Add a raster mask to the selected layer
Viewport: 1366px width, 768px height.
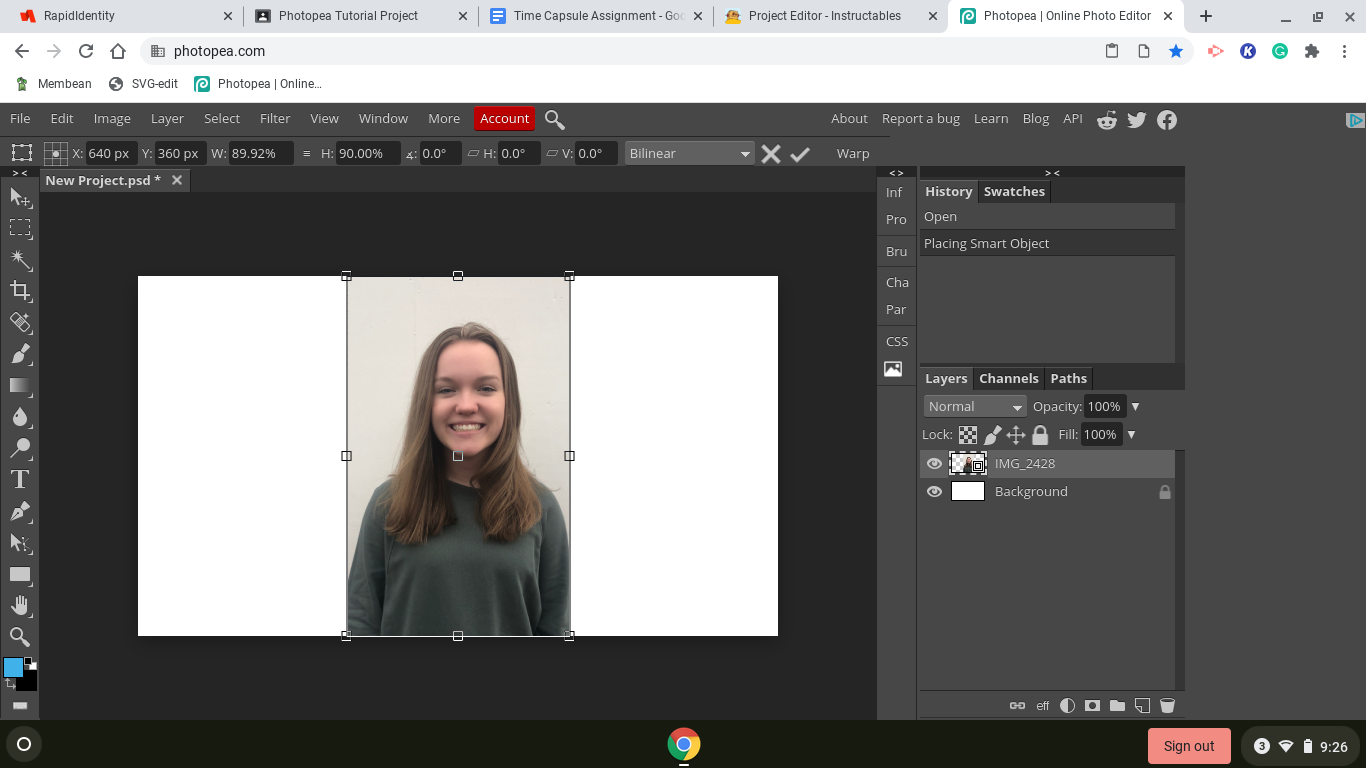[x=1092, y=705]
